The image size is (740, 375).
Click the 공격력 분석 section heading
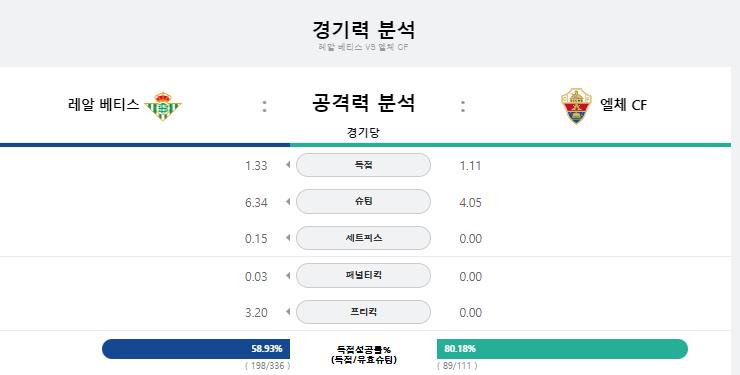click(x=363, y=102)
